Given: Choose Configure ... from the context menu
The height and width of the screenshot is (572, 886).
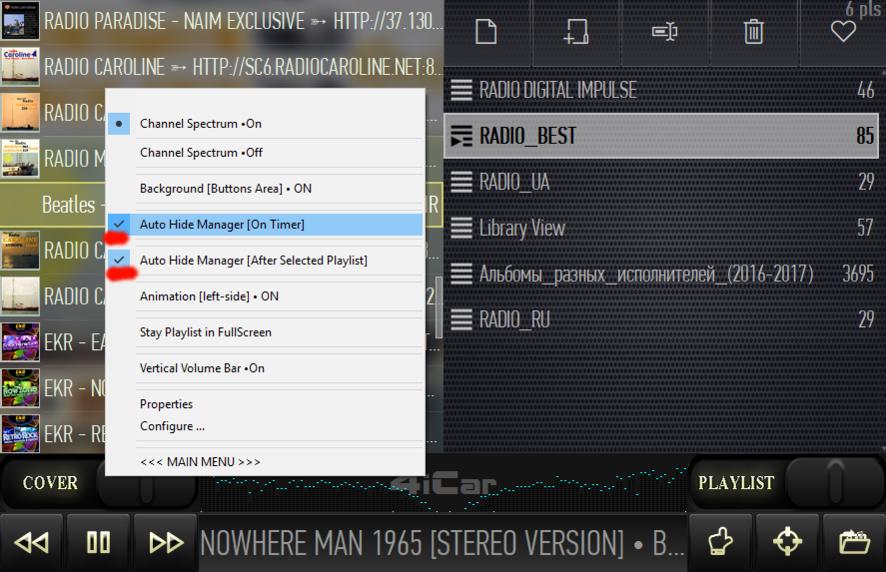Looking at the screenshot, I should pyautogui.click(x=172, y=426).
